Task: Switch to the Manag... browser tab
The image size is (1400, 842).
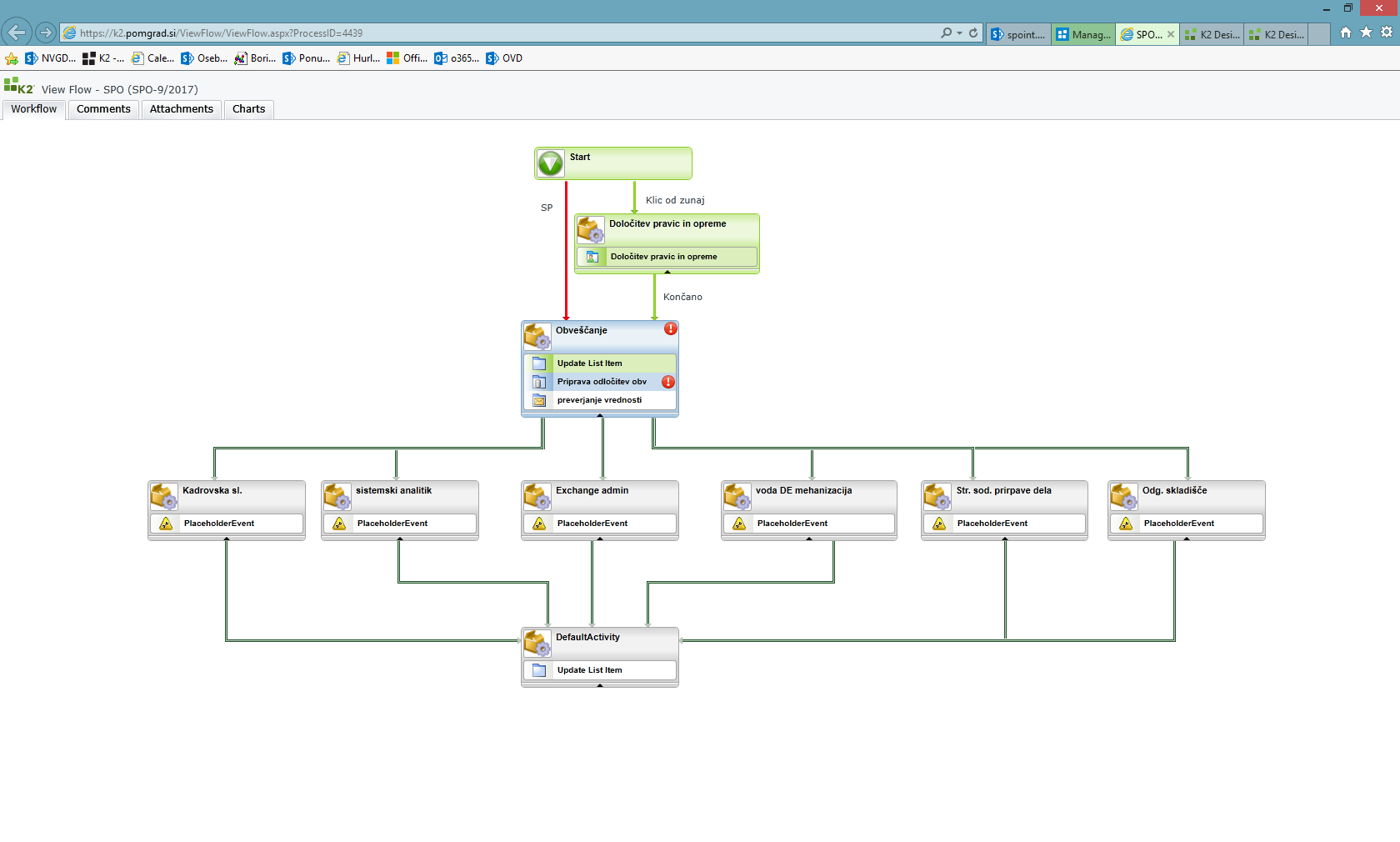Action: [x=1083, y=34]
